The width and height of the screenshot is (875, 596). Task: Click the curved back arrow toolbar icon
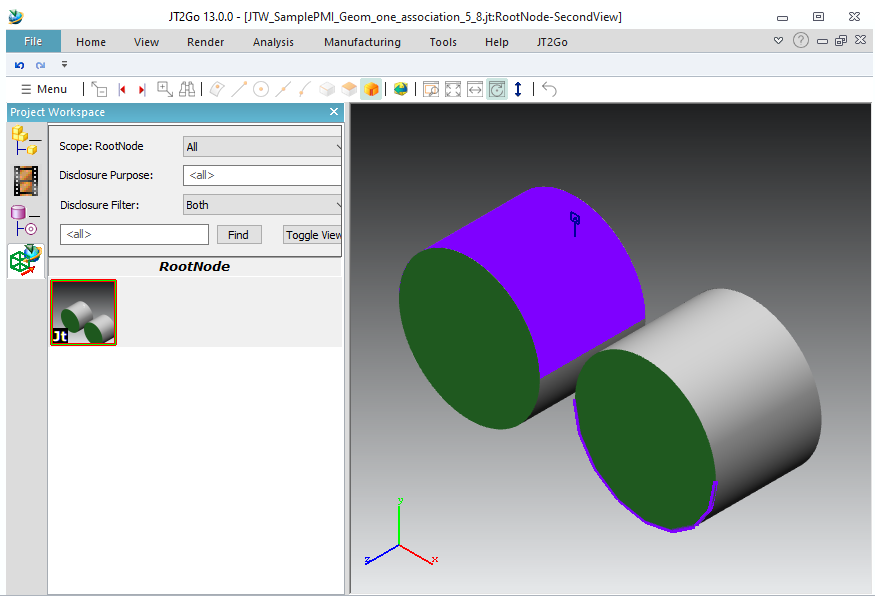tap(549, 89)
